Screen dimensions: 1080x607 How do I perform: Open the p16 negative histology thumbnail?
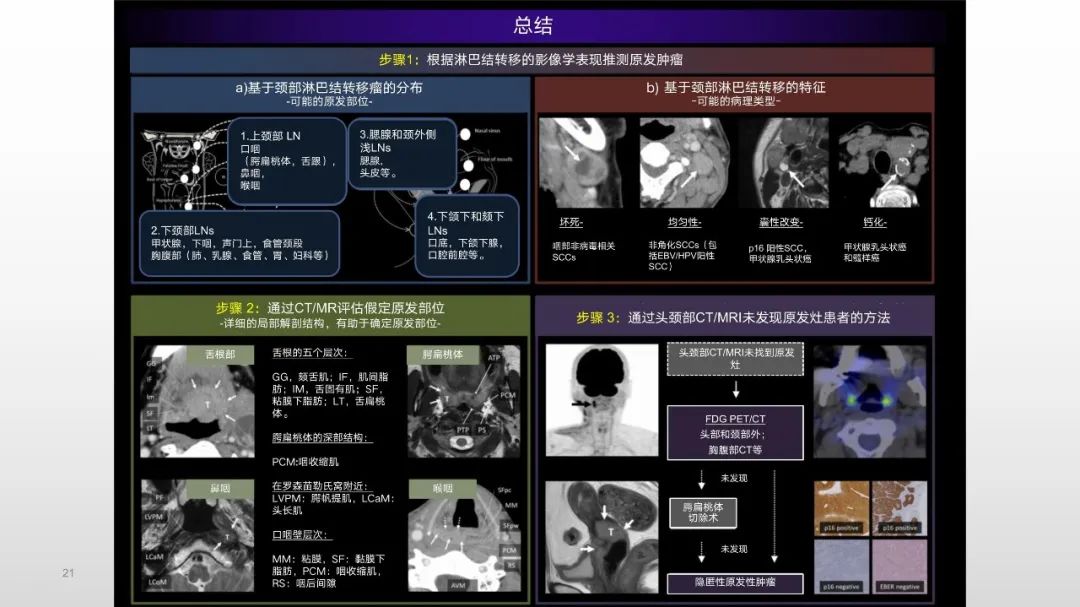coord(841,567)
